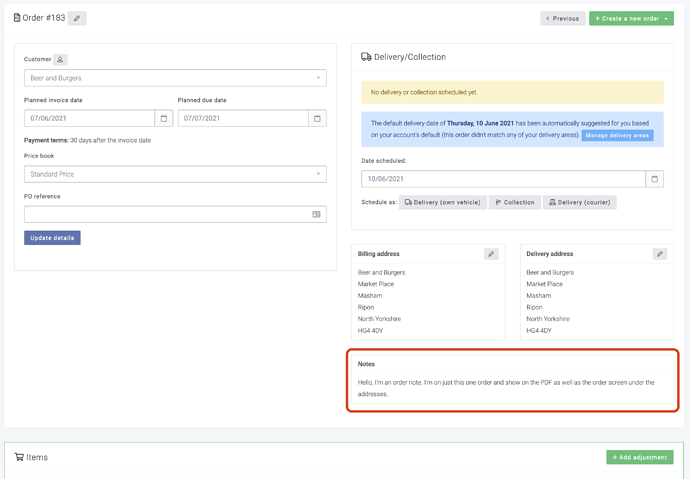
Task: Open customer profile icon next to Customer label
Action: [60, 59]
